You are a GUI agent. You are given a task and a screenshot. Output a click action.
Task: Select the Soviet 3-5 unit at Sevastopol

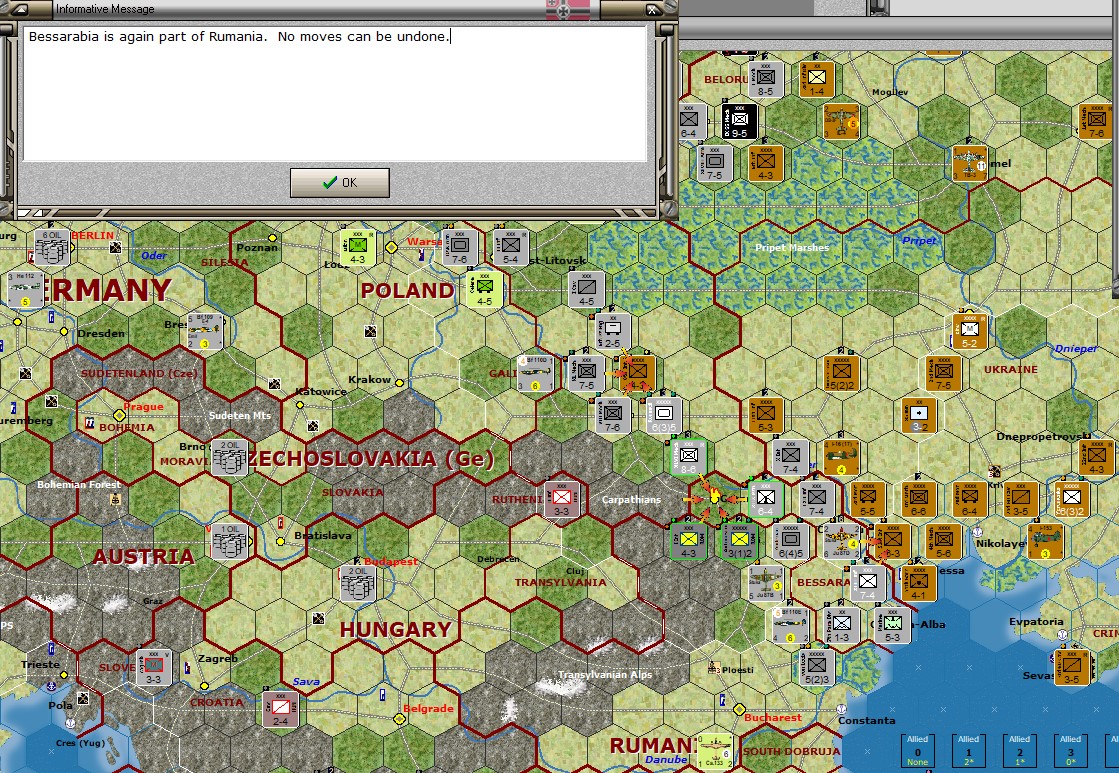[1071, 668]
